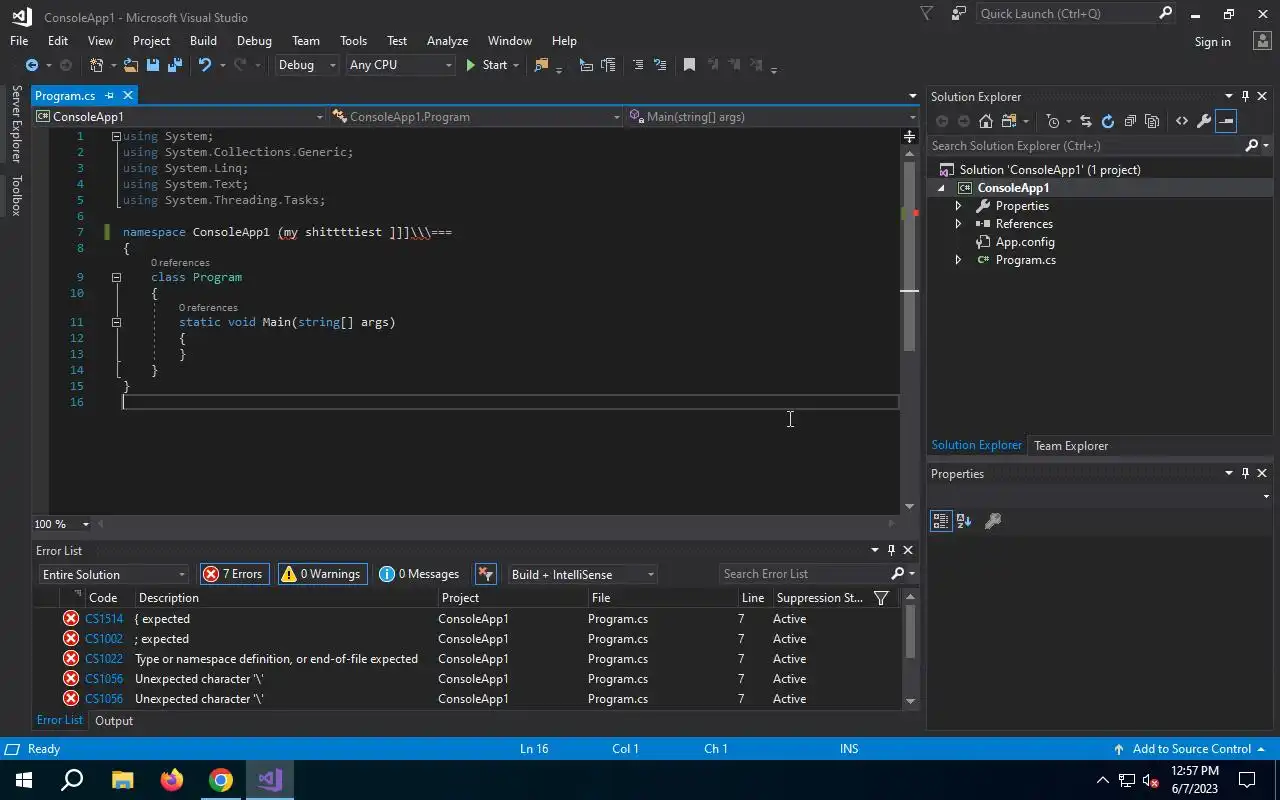
Task: Comment out selected lines icon
Action: click(x=638, y=65)
